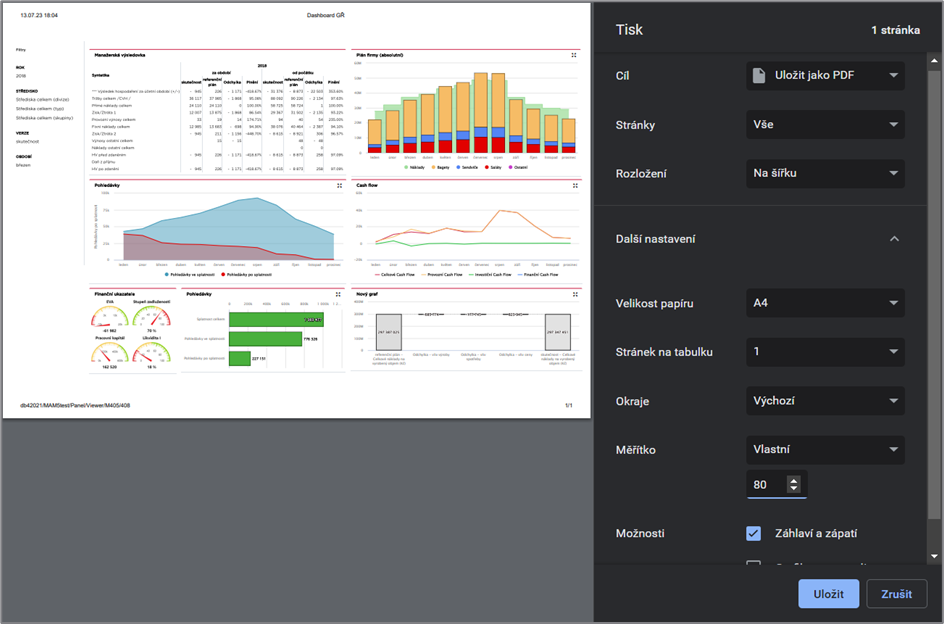This screenshot has height=624, width=944.
Task: Click expand icon on Pohledávky area chart
Action: click(x=340, y=186)
